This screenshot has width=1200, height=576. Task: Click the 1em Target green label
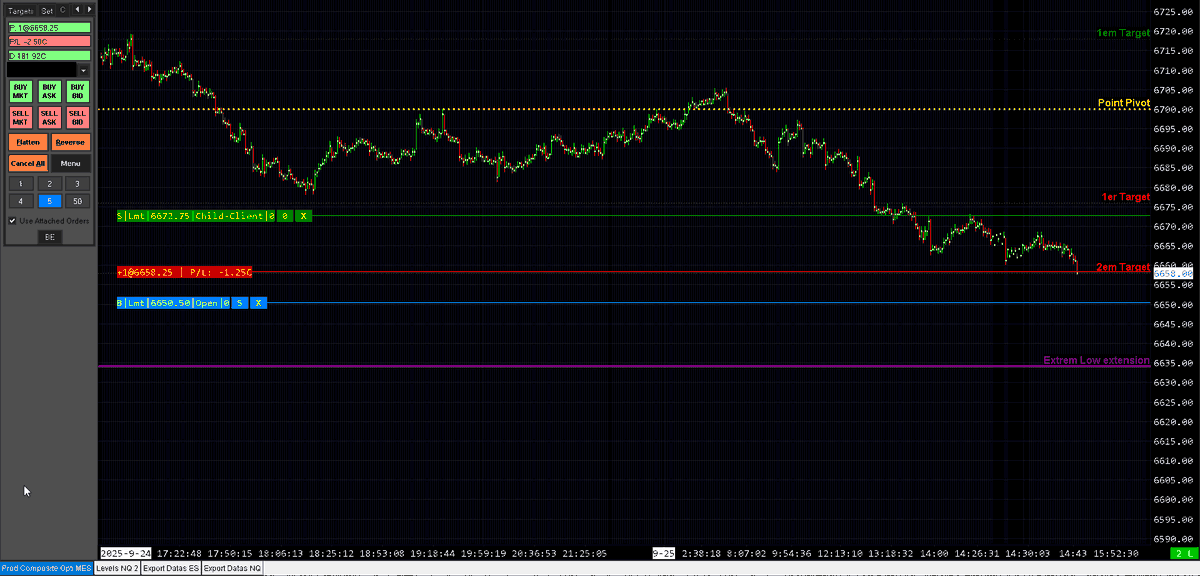(x=1123, y=33)
